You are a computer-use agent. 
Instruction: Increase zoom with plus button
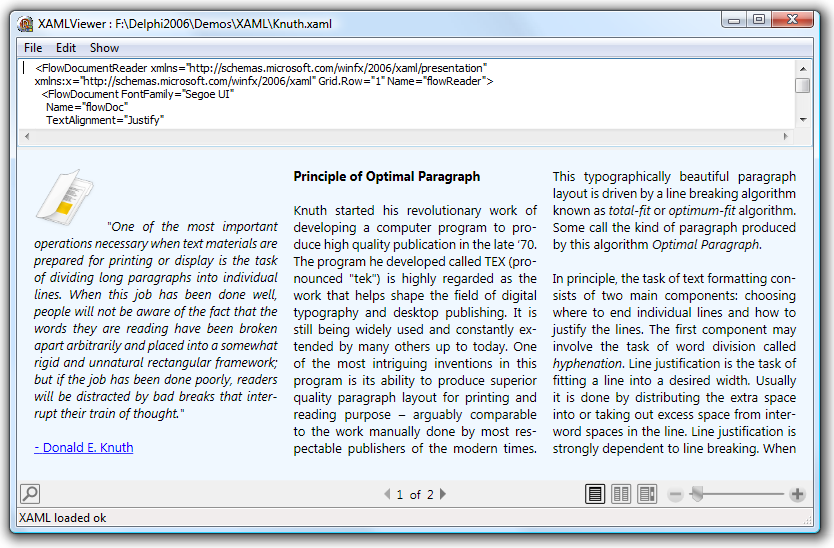[x=797, y=494]
